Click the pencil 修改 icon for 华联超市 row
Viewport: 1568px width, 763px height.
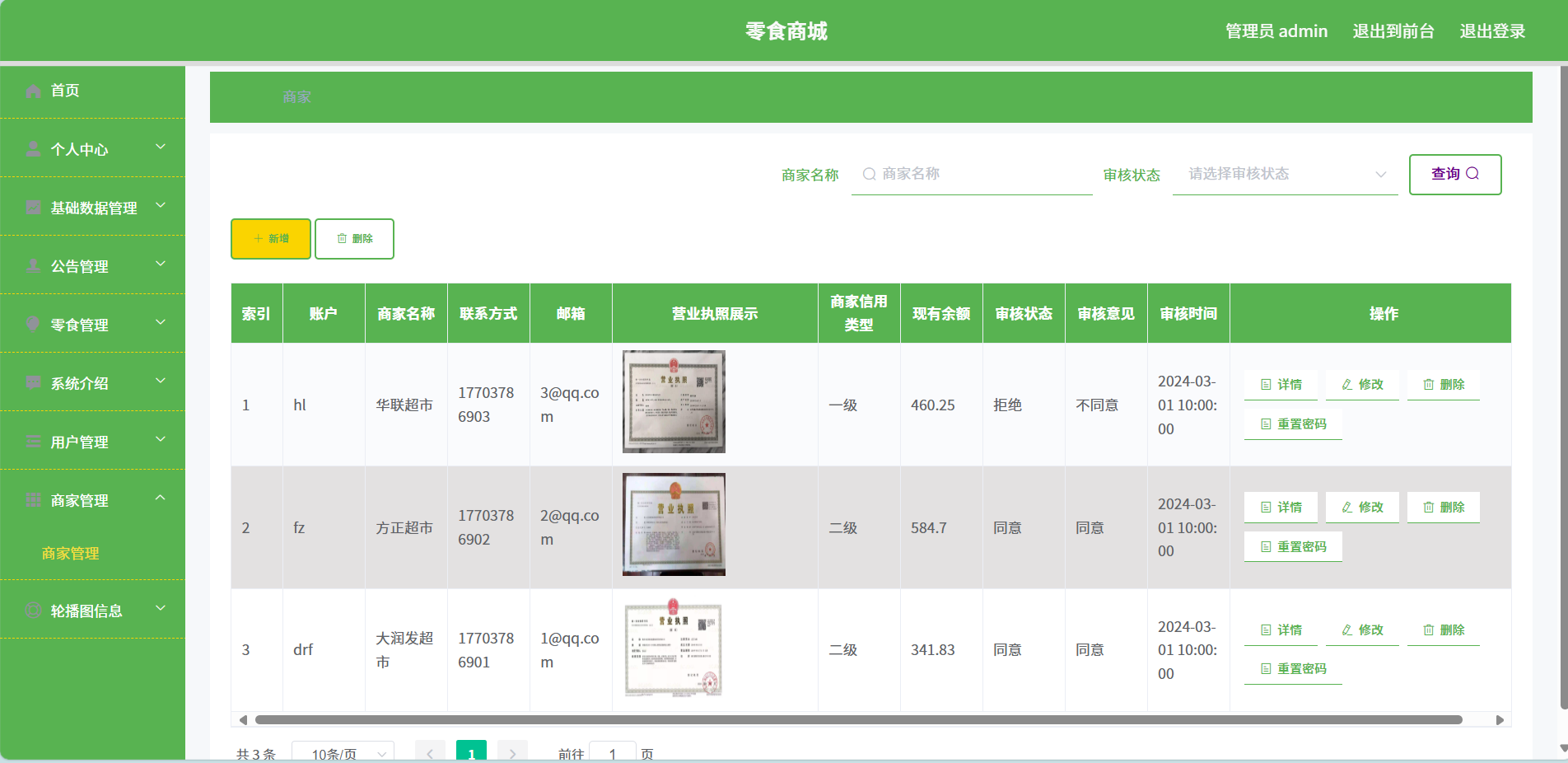(x=1347, y=385)
